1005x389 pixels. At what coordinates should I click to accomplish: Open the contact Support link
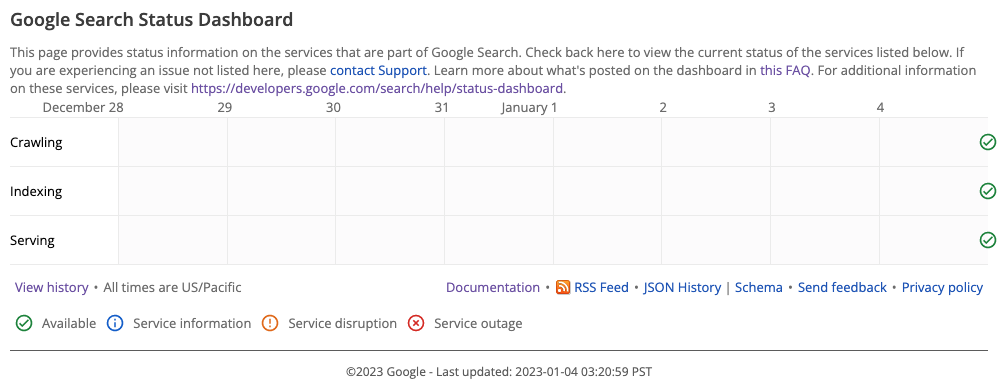pos(378,70)
